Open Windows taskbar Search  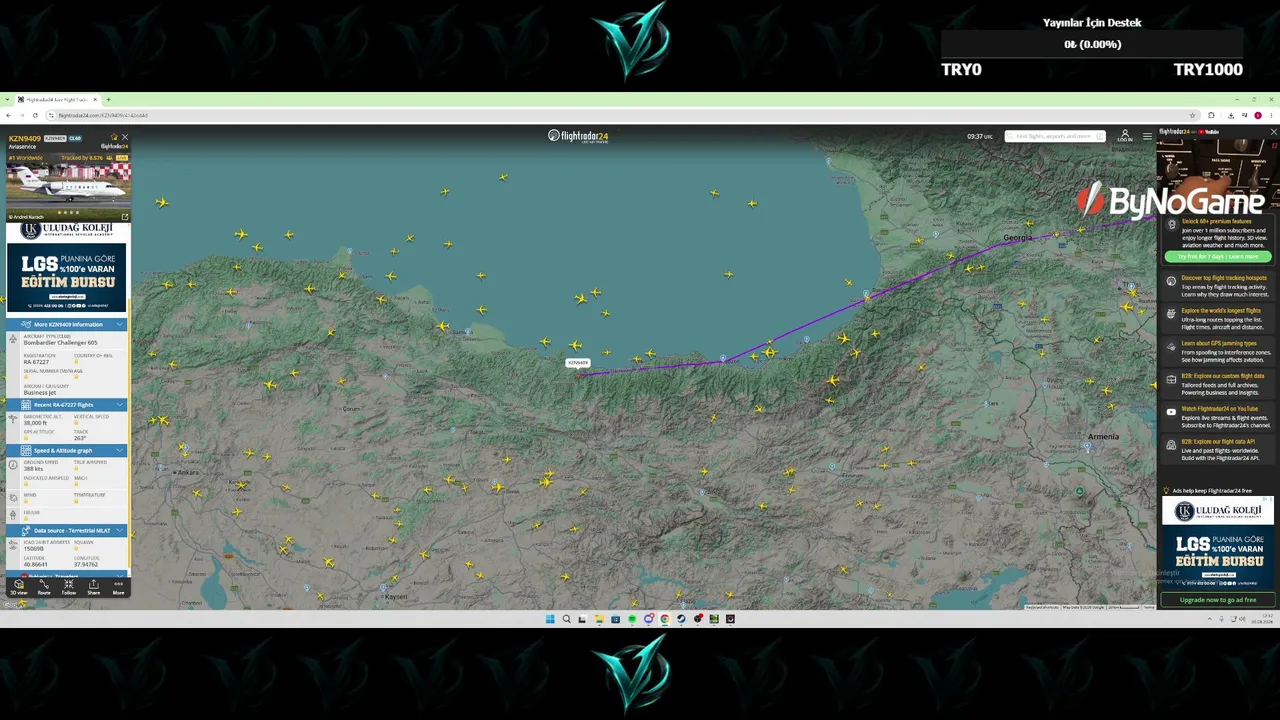[566, 619]
